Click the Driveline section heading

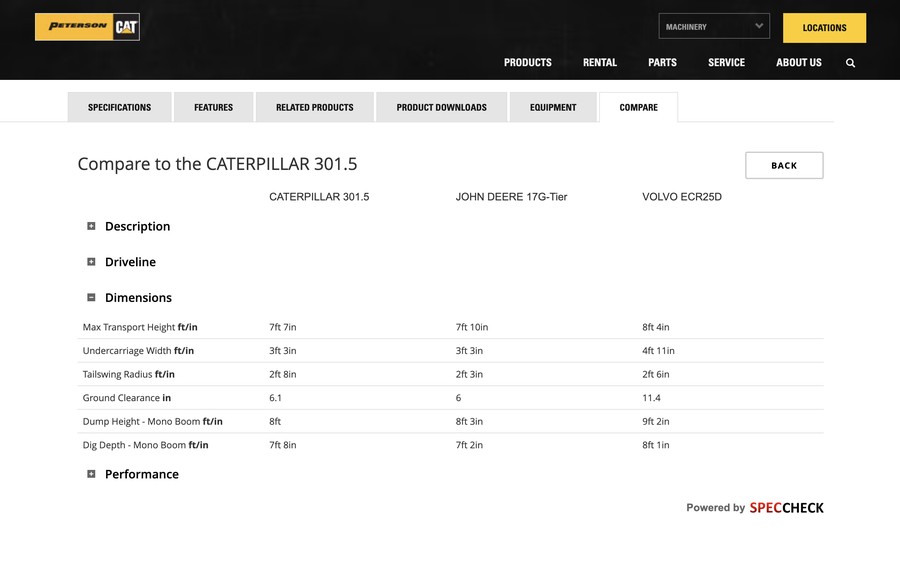click(130, 262)
